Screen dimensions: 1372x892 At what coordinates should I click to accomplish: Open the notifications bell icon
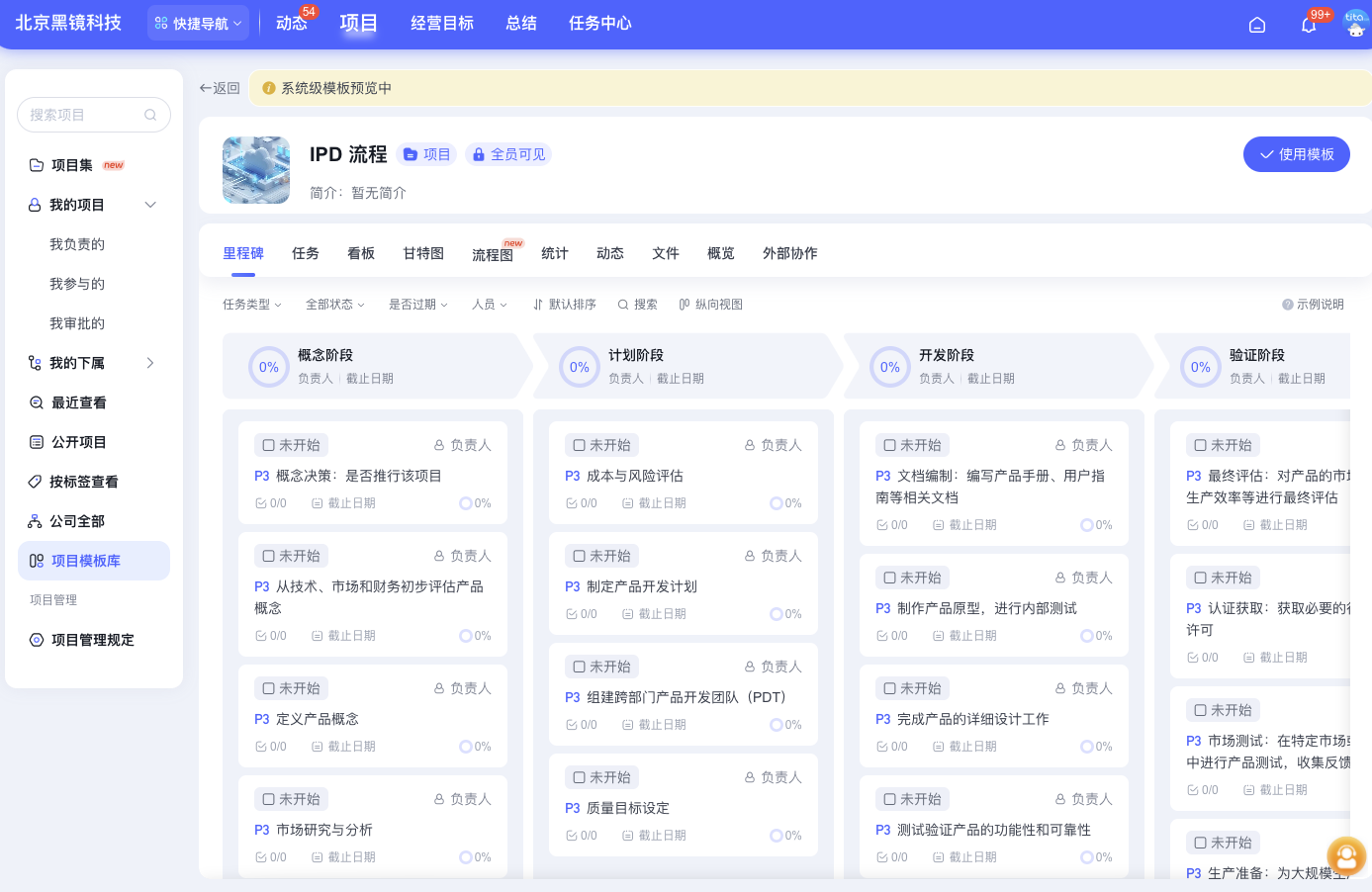(1308, 25)
